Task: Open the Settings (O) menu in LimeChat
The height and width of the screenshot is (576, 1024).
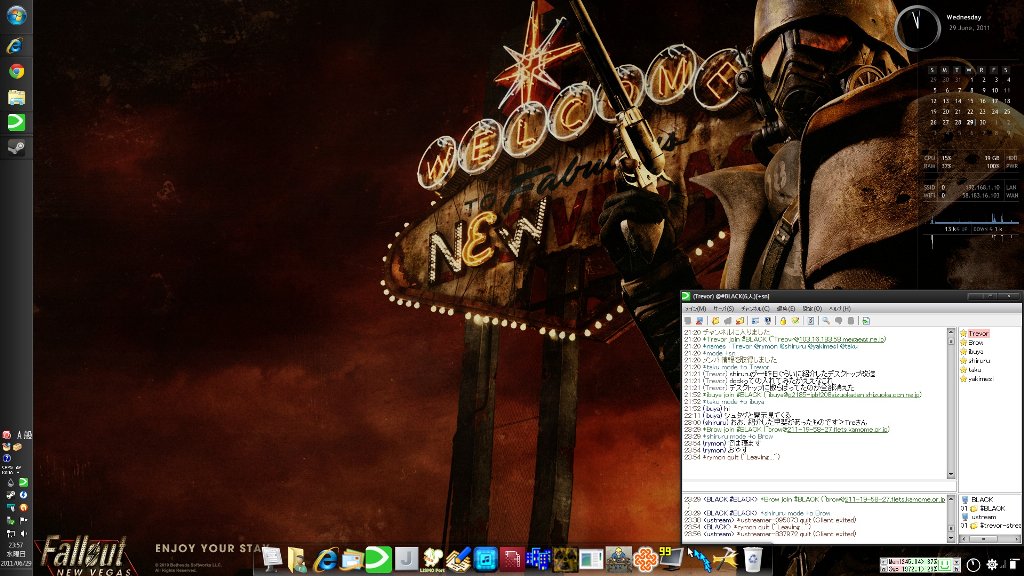Action: point(812,308)
